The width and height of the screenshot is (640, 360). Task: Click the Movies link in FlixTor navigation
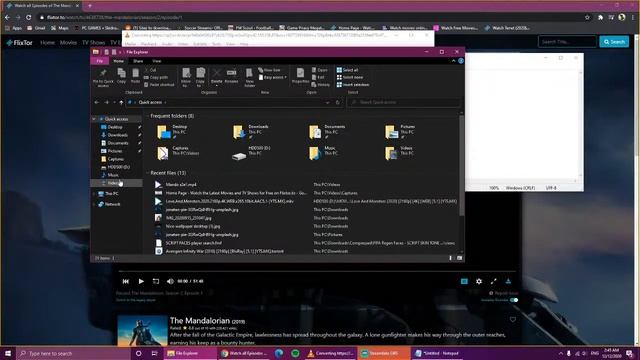click(68, 42)
